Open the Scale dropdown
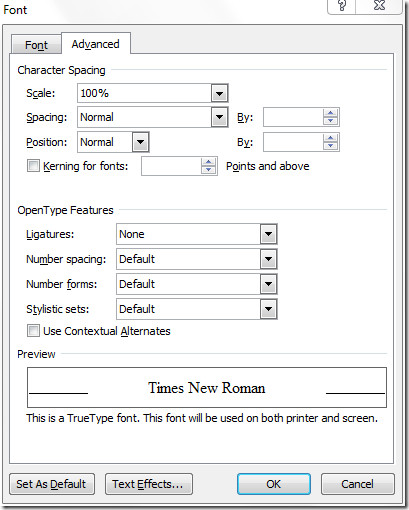This screenshot has height=510, width=409. click(219, 93)
